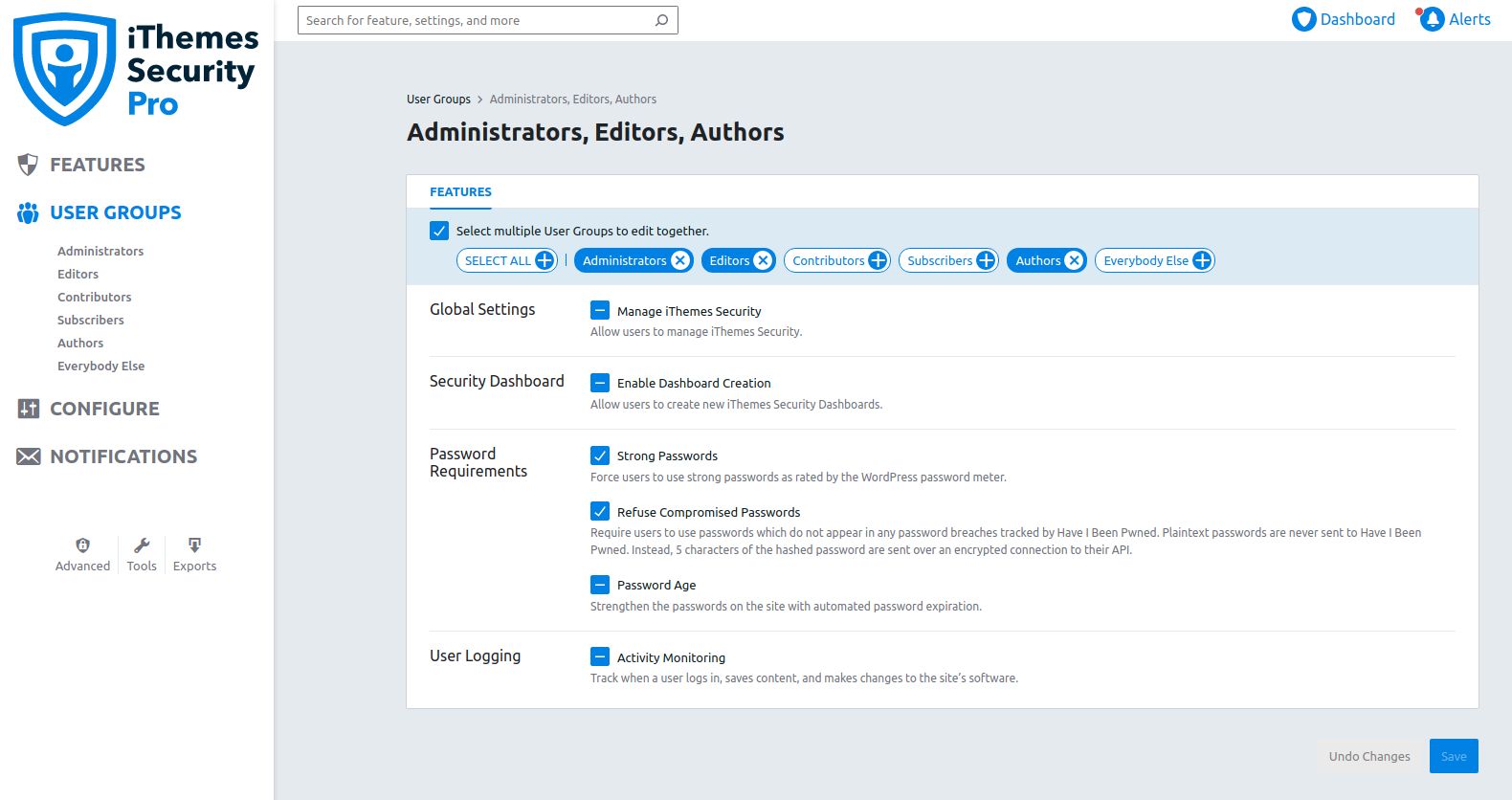Open CONFIGURE section in sidebar

point(104,409)
